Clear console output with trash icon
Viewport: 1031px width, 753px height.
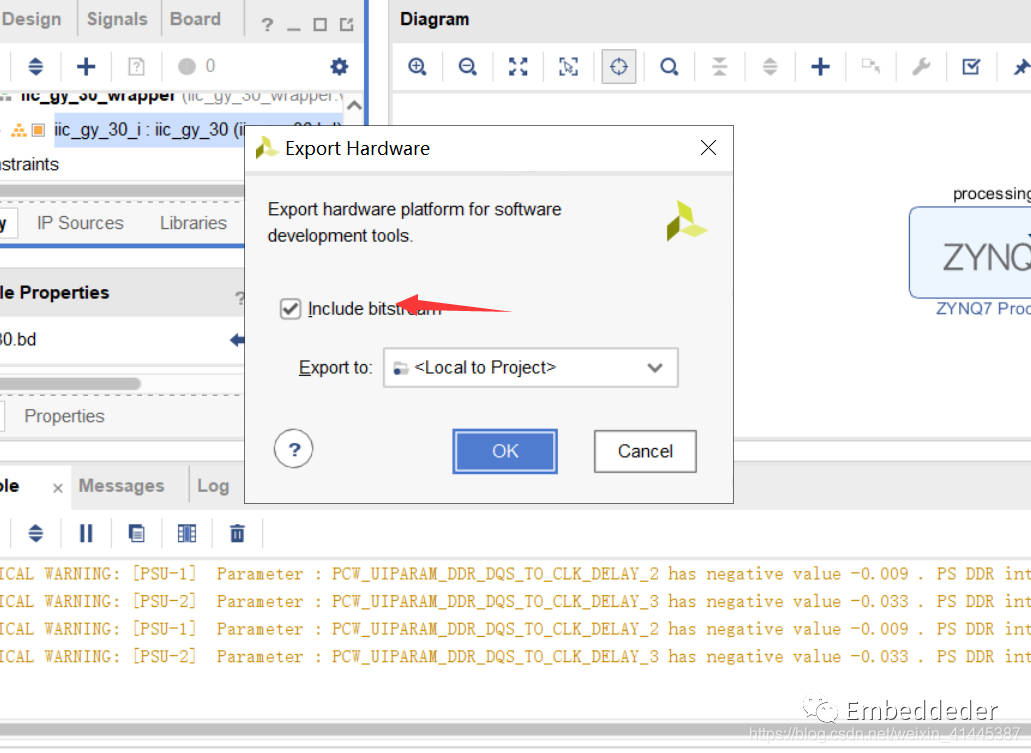pyautogui.click(x=237, y=533)
